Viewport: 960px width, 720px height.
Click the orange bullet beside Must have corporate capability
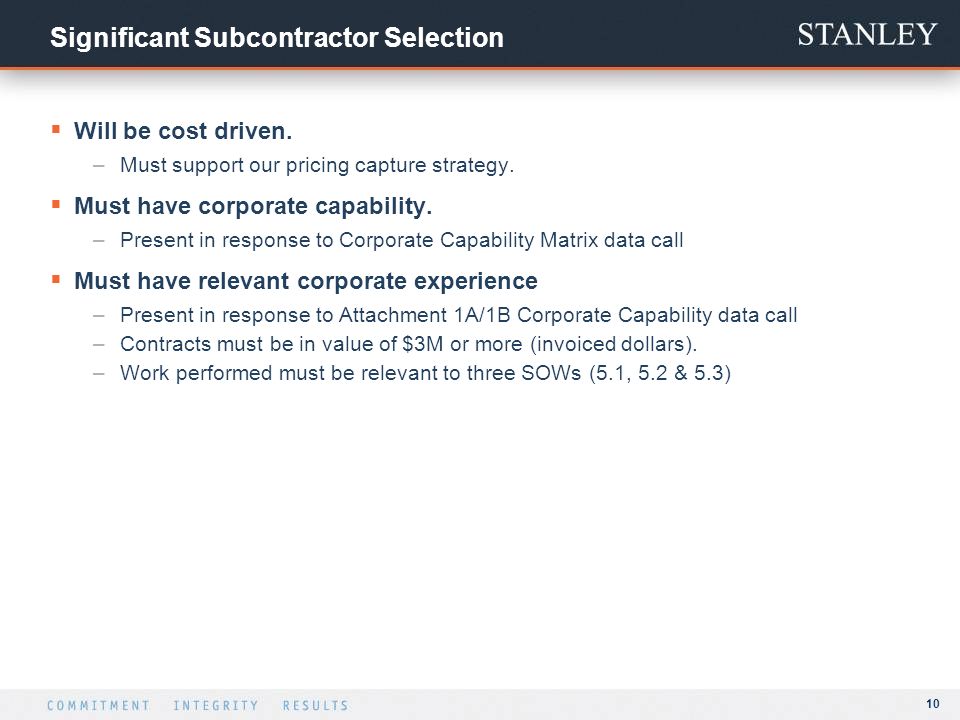tap(56, 204)
